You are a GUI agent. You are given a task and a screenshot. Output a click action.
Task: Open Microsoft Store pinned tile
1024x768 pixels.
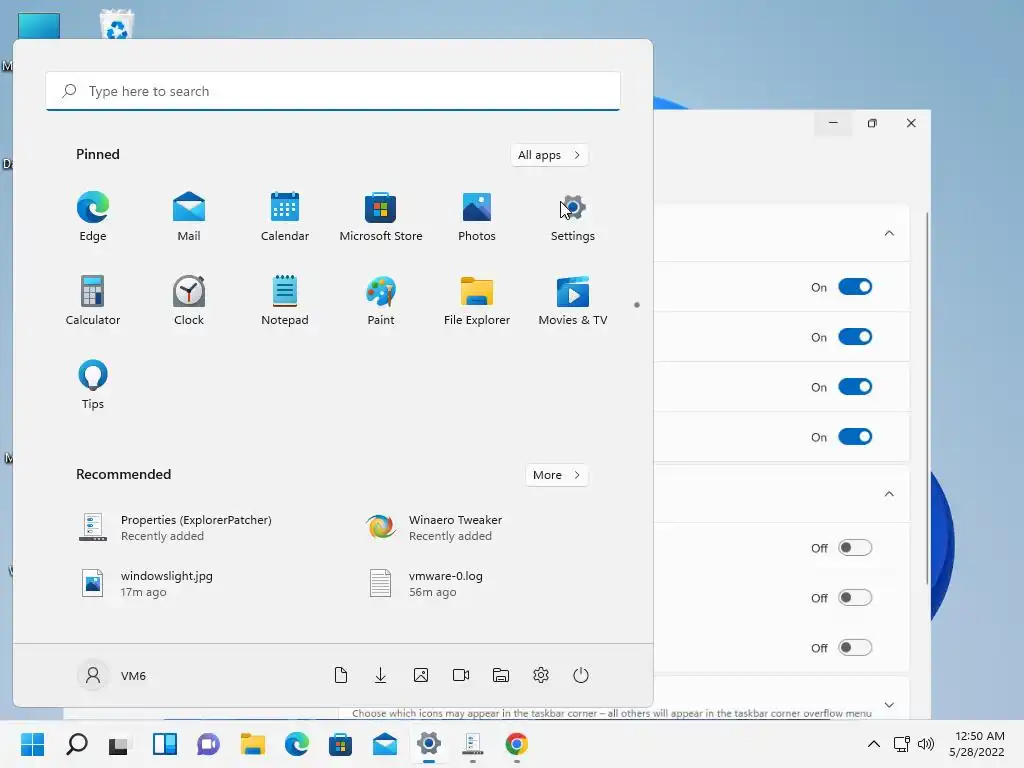click(381, 217)
